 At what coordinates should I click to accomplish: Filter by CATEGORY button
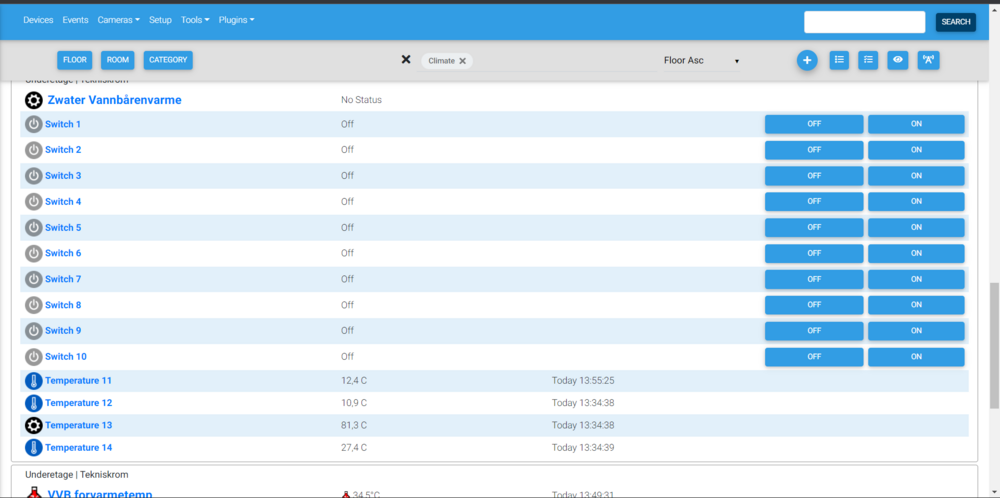pyautogui.click(x=168, y=60)
